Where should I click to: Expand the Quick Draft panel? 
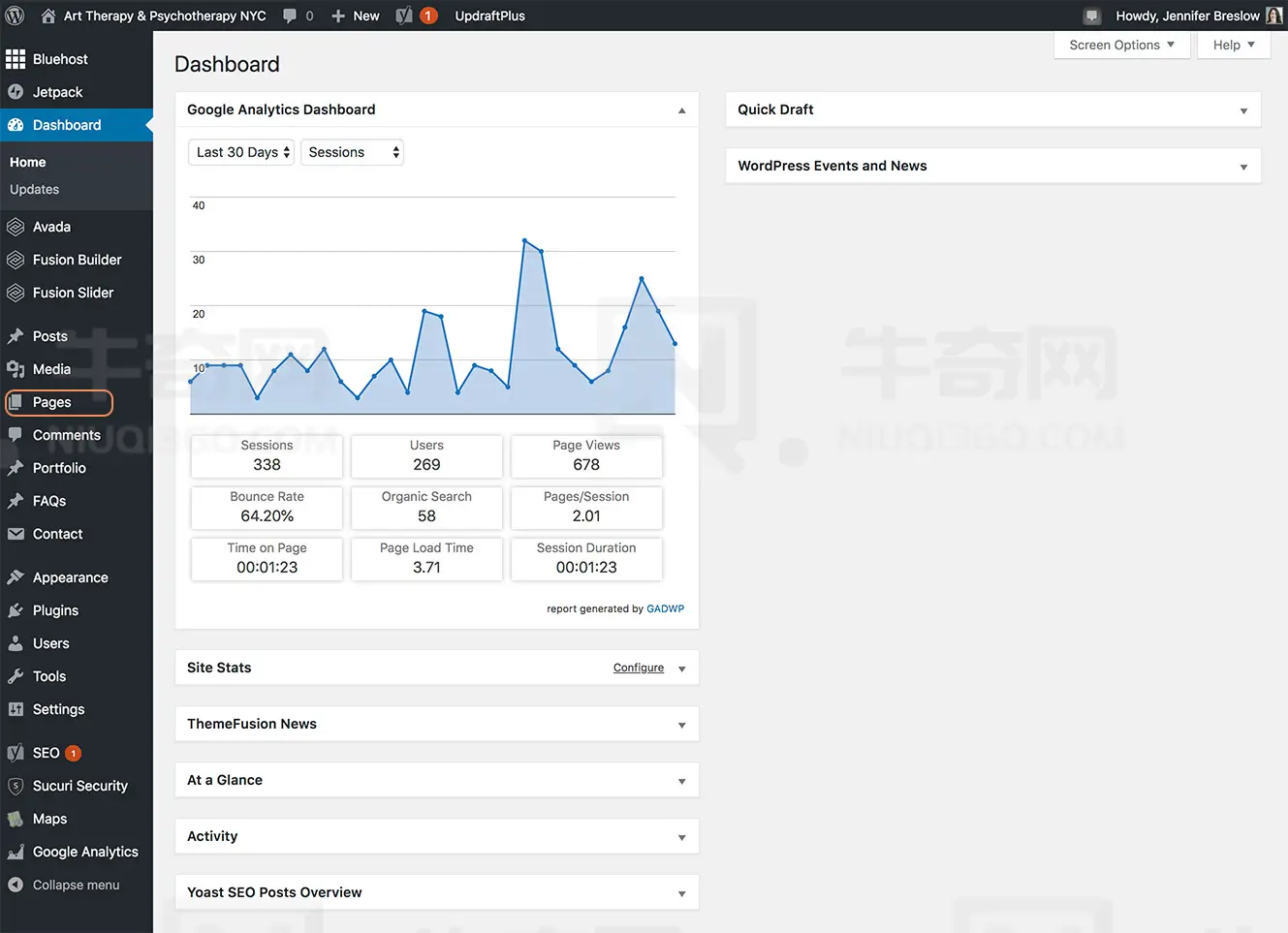(x=1243, y=110)
